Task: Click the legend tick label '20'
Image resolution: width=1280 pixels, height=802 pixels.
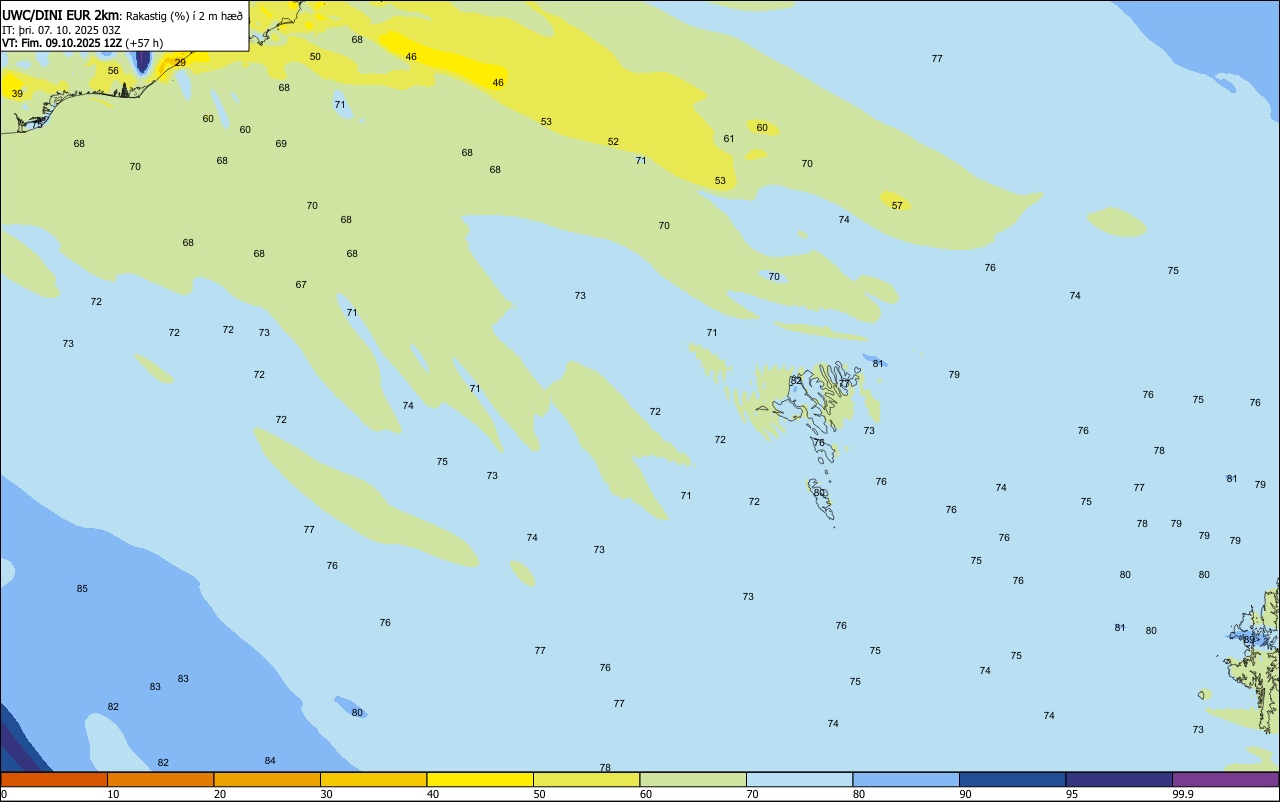Action: [x=220, y=794]
